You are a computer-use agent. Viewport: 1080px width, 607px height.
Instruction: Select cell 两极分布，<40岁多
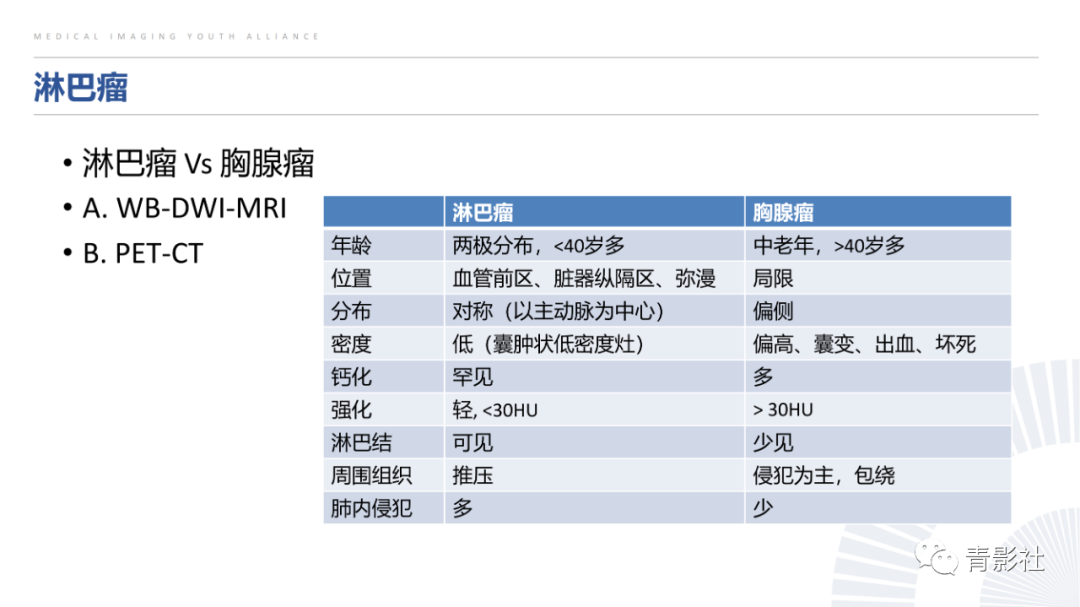click(594, 245)
